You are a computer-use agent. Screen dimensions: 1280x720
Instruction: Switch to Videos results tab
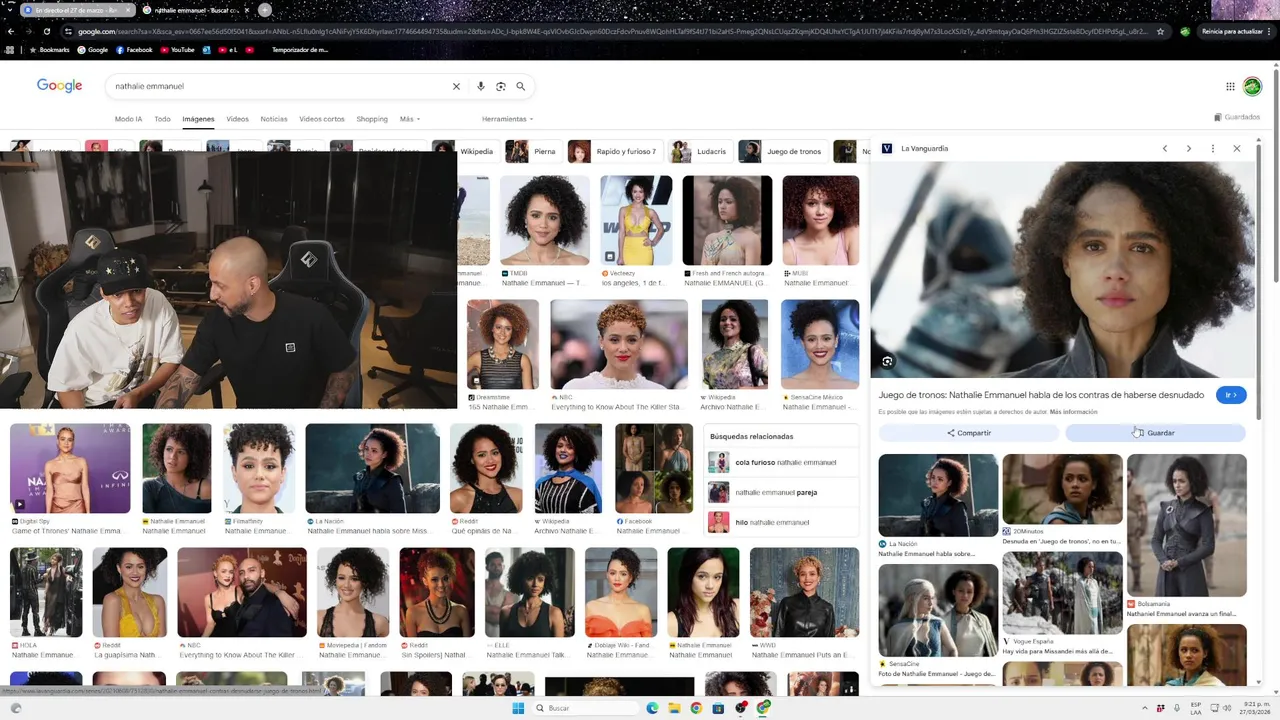237,119
